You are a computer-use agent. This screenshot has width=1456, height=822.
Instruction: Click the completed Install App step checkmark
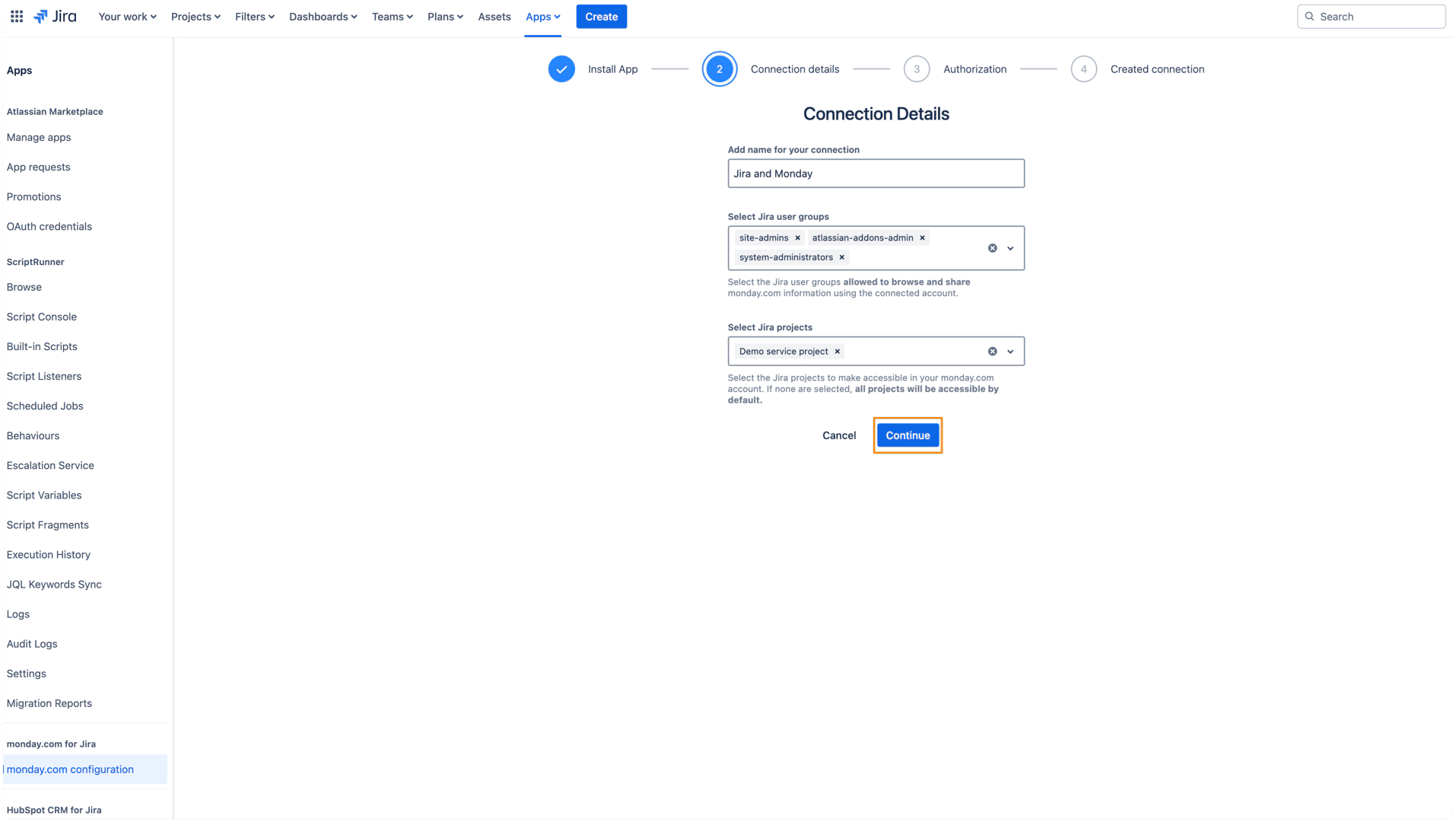(561, 69)
